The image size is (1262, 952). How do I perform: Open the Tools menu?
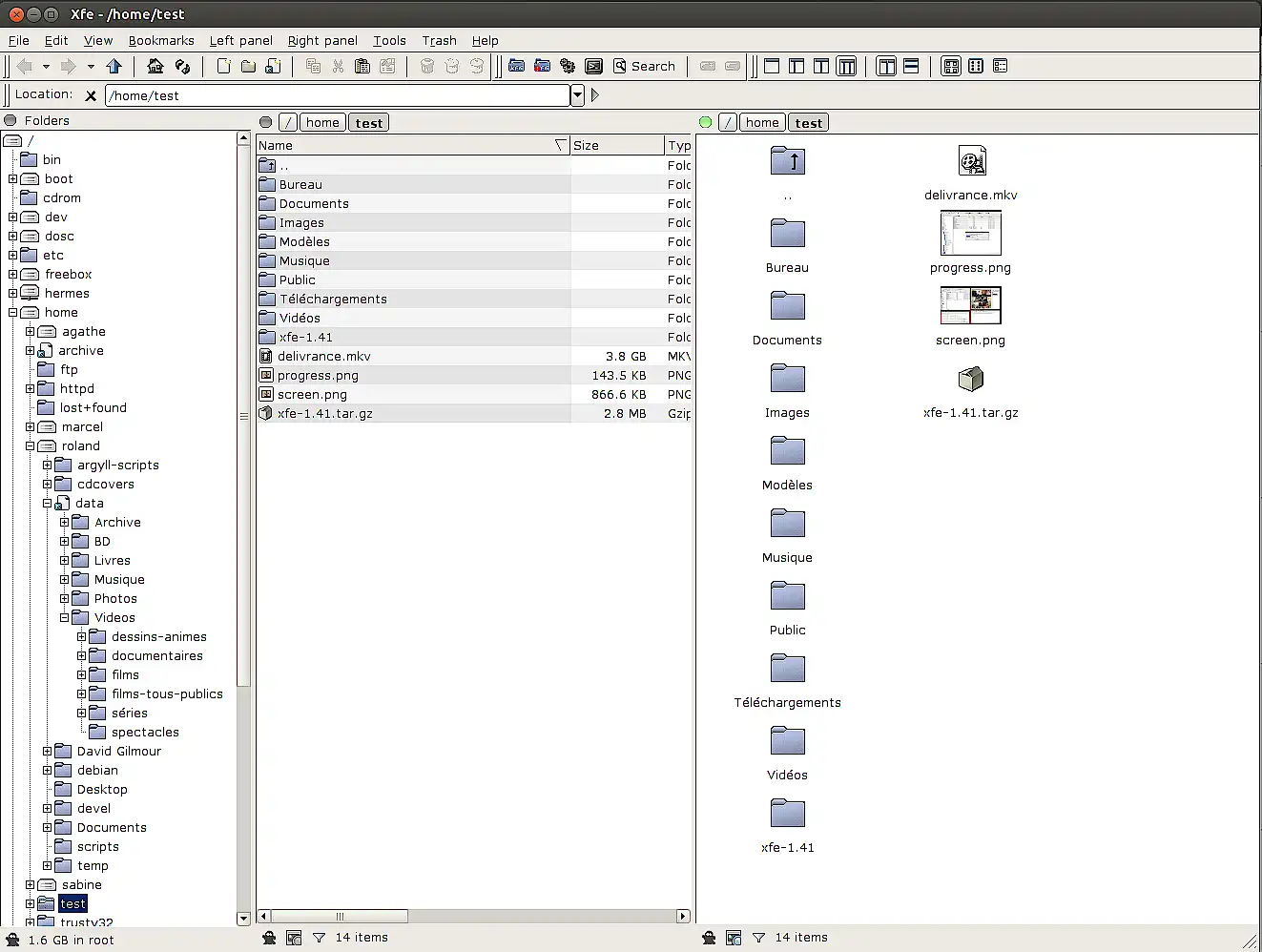click(389, 40)
